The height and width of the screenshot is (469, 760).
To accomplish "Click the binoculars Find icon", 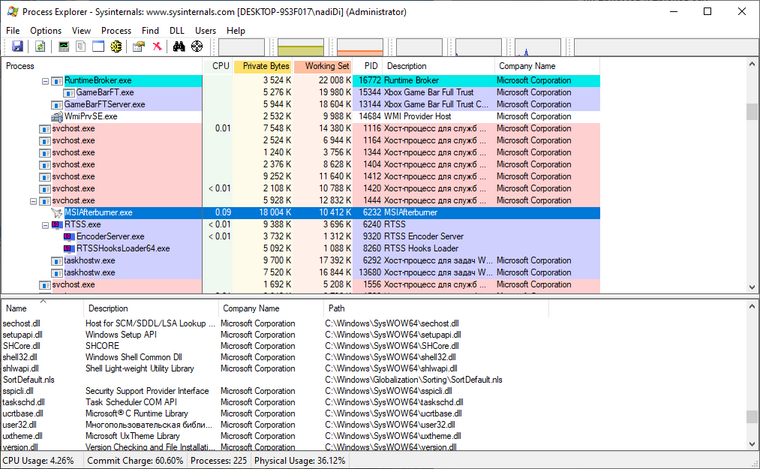I will 179,47.
